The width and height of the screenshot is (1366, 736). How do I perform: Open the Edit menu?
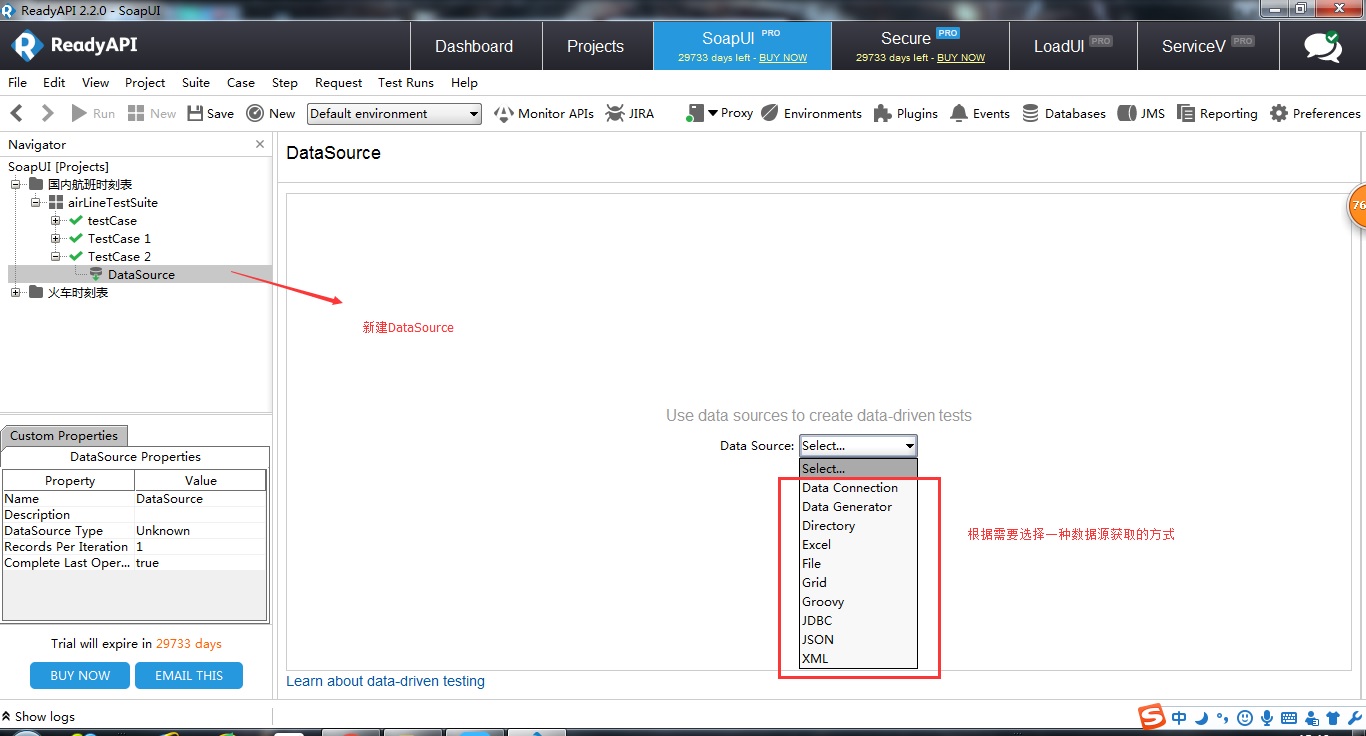pyautogui.click(x=54, y=83)
